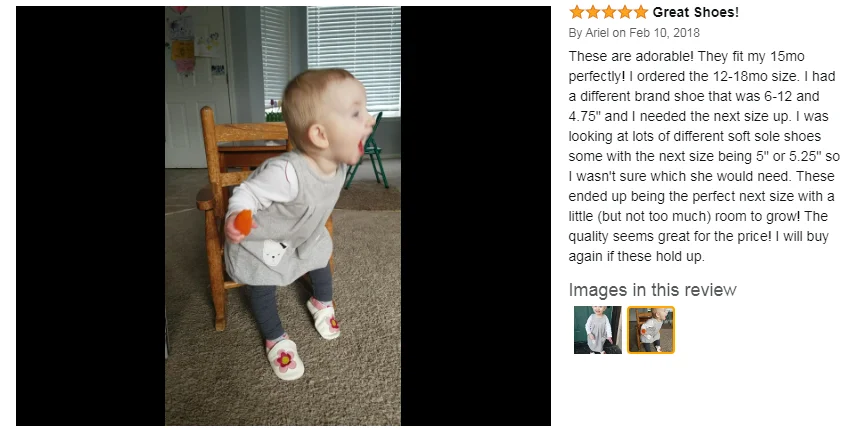Image resolution: width=841 pixels, height=428 pixels.
Task: Click the middle third rating star
Action: coord(609,12)
